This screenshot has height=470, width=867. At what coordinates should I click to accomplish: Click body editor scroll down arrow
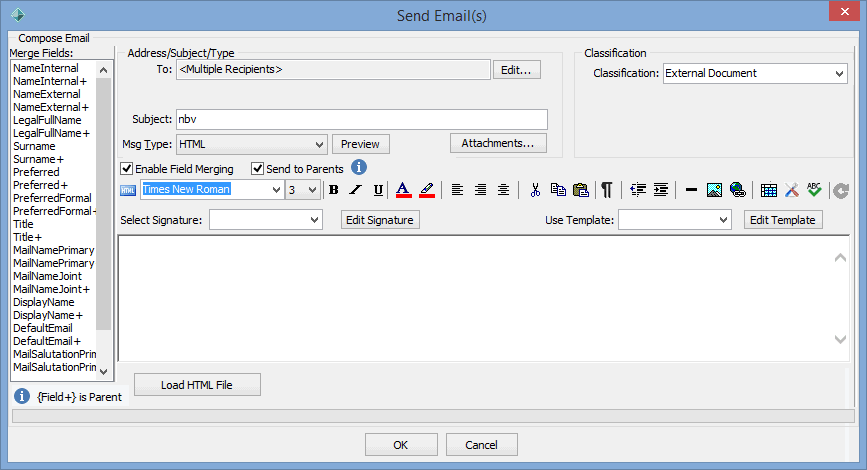pos(840,340)
